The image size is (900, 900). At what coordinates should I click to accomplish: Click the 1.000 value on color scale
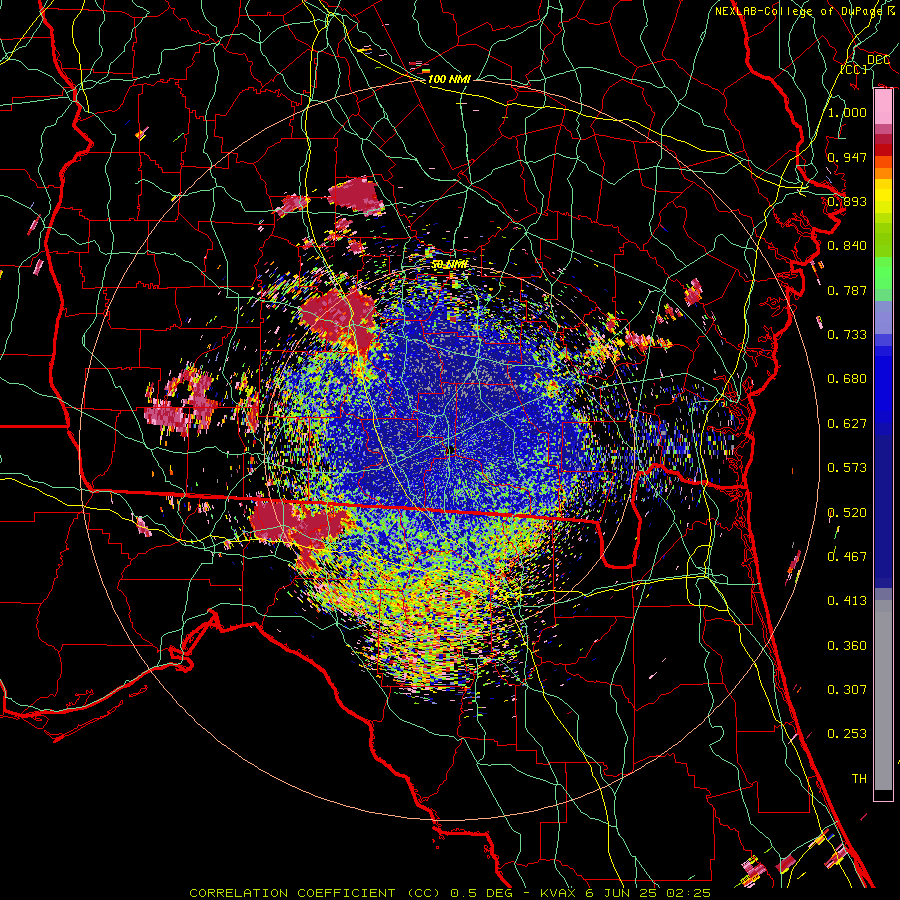tap(847, 112)
